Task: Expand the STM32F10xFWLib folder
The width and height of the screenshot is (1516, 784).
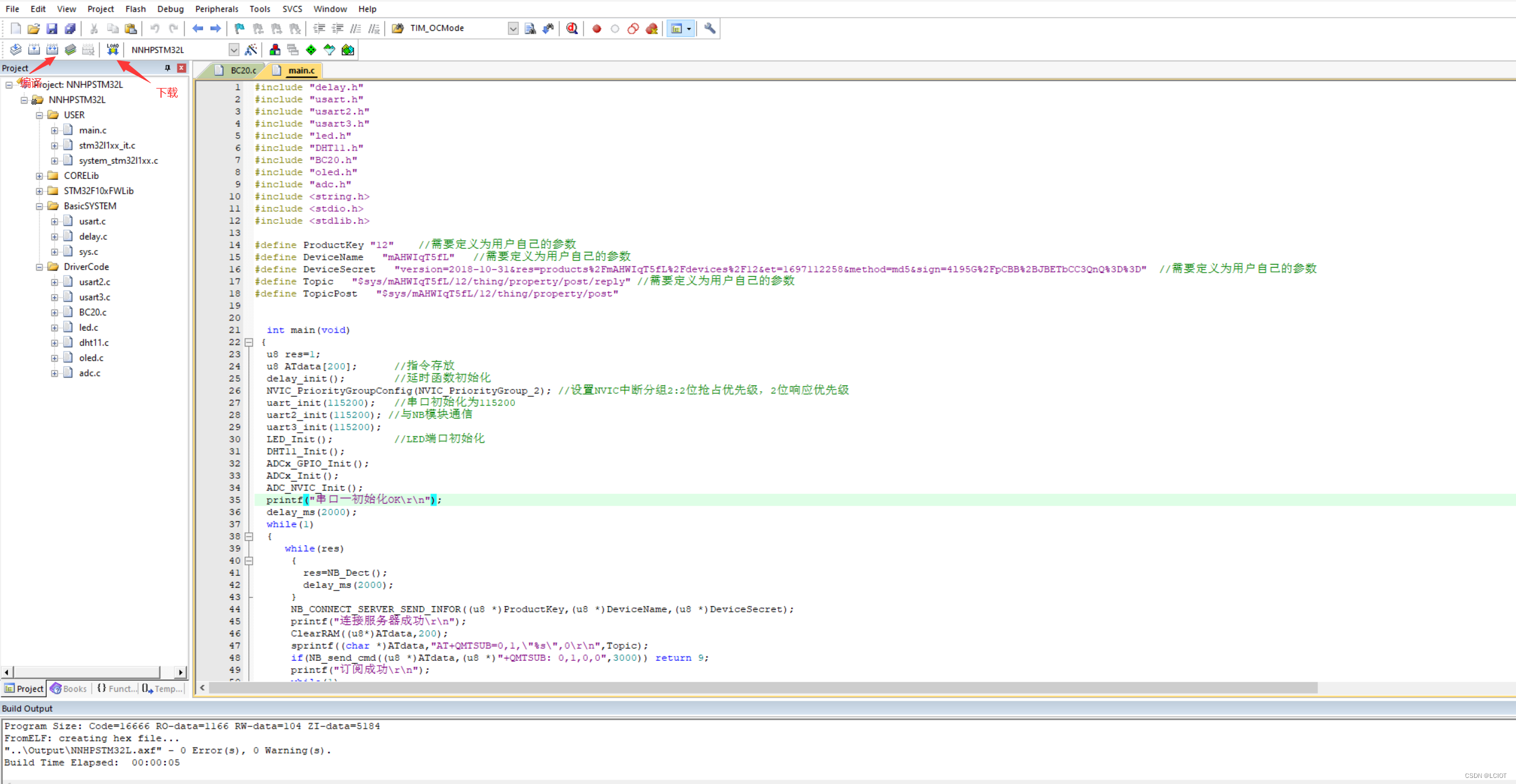Action: point(39,191)
